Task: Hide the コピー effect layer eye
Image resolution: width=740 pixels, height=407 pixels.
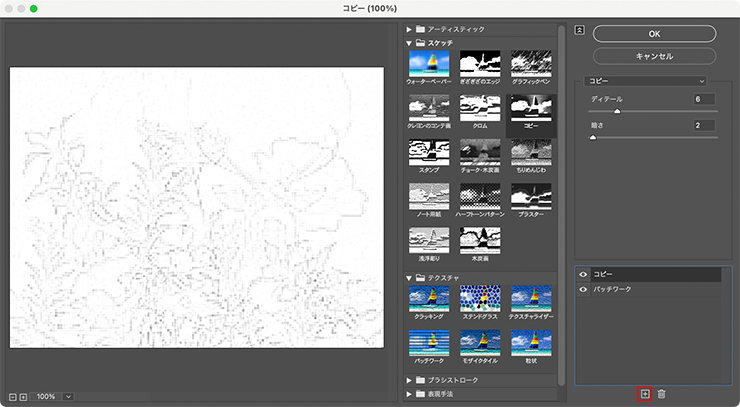Action: pyautogui.click(x=583, y=273)
